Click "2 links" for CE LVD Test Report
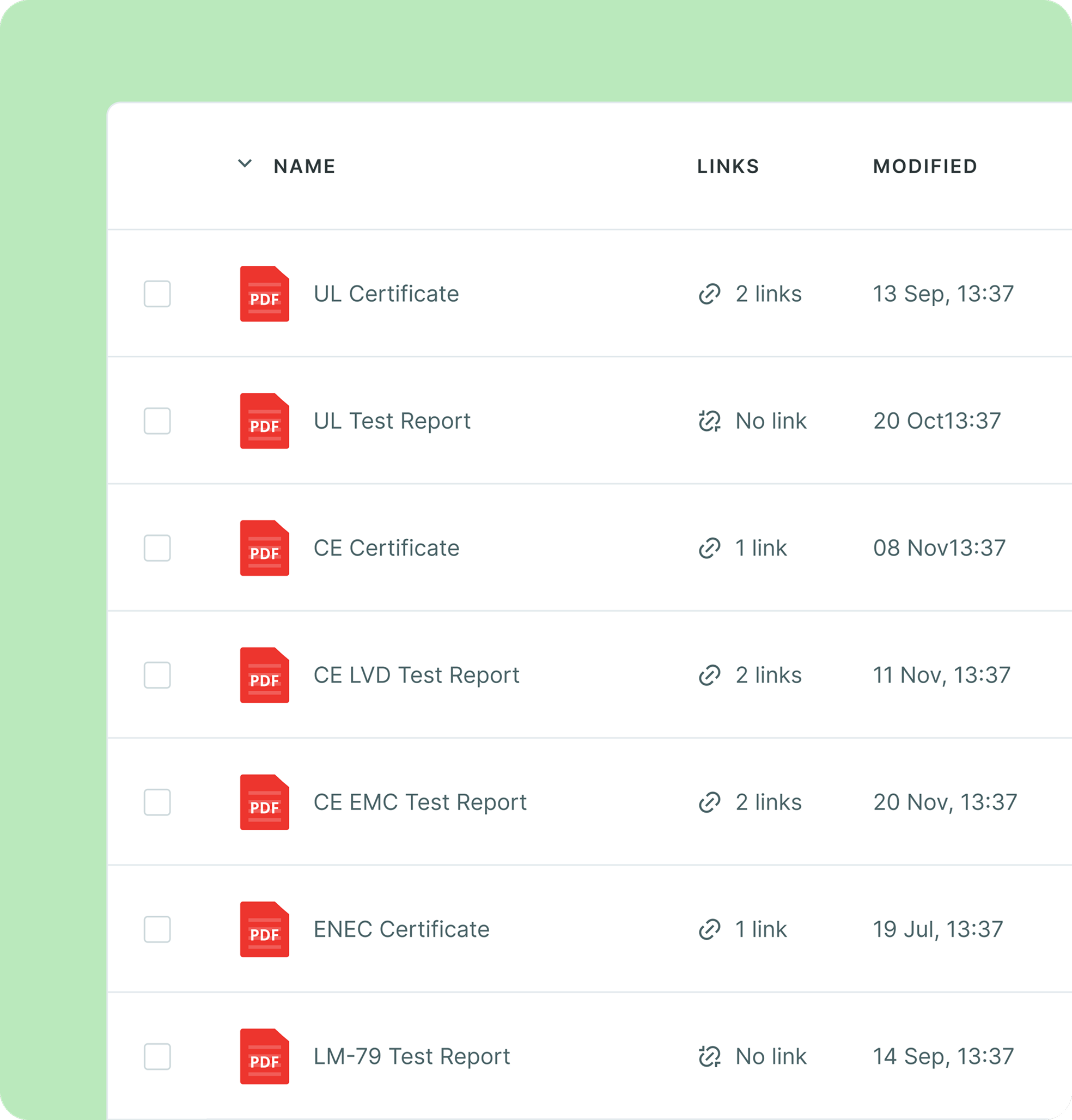1072x1120 pixels. 769,675
